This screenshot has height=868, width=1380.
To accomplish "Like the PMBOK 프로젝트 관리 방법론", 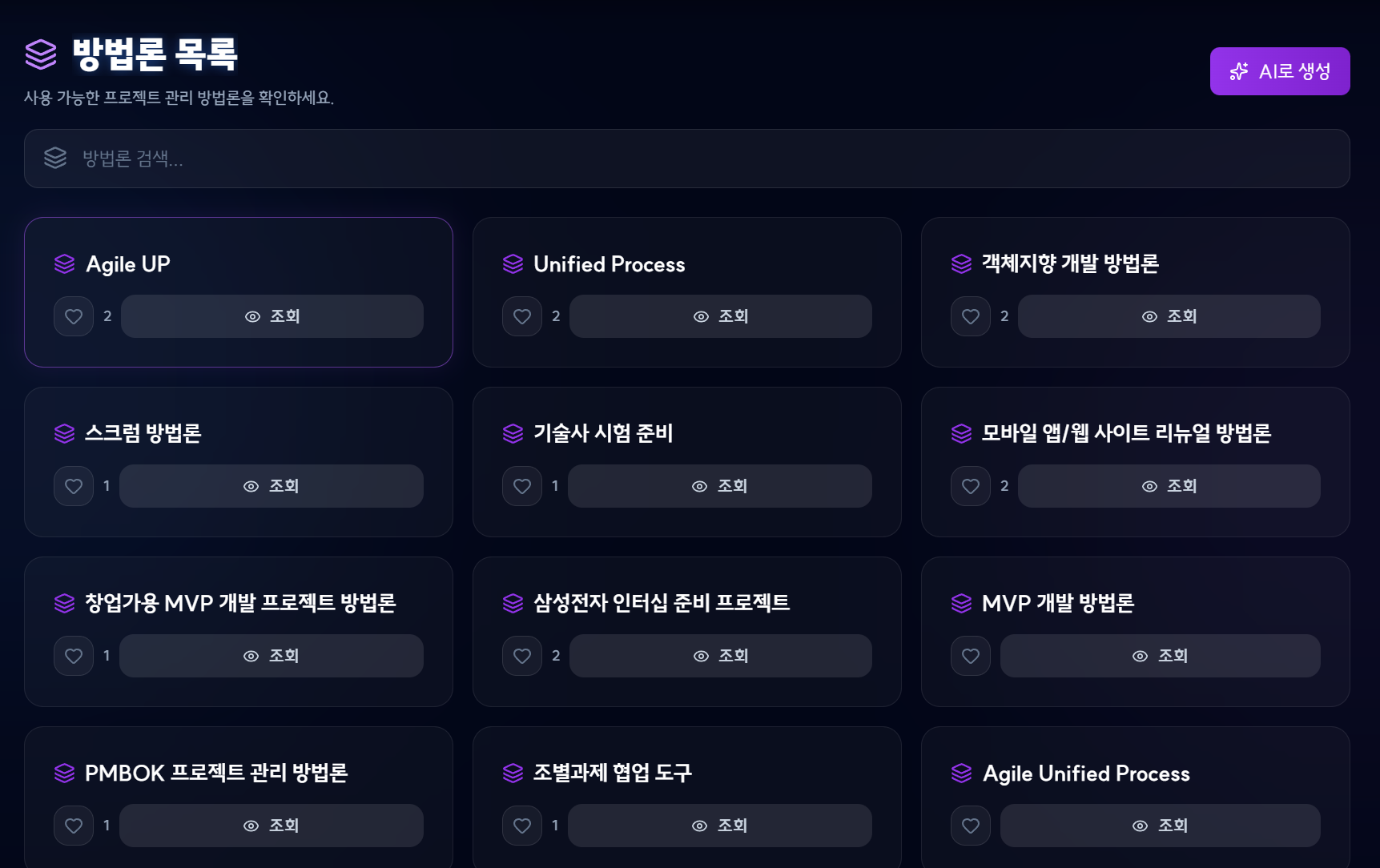I will click(x=74, y=826).
